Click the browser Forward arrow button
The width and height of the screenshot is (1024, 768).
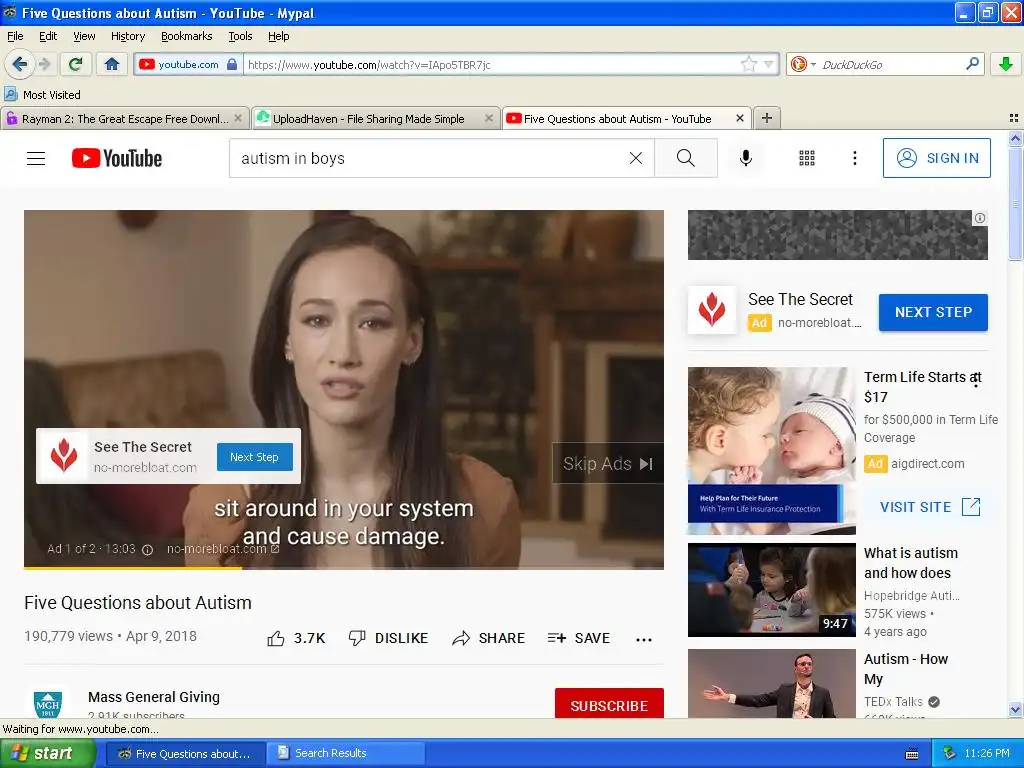(44, 64)
